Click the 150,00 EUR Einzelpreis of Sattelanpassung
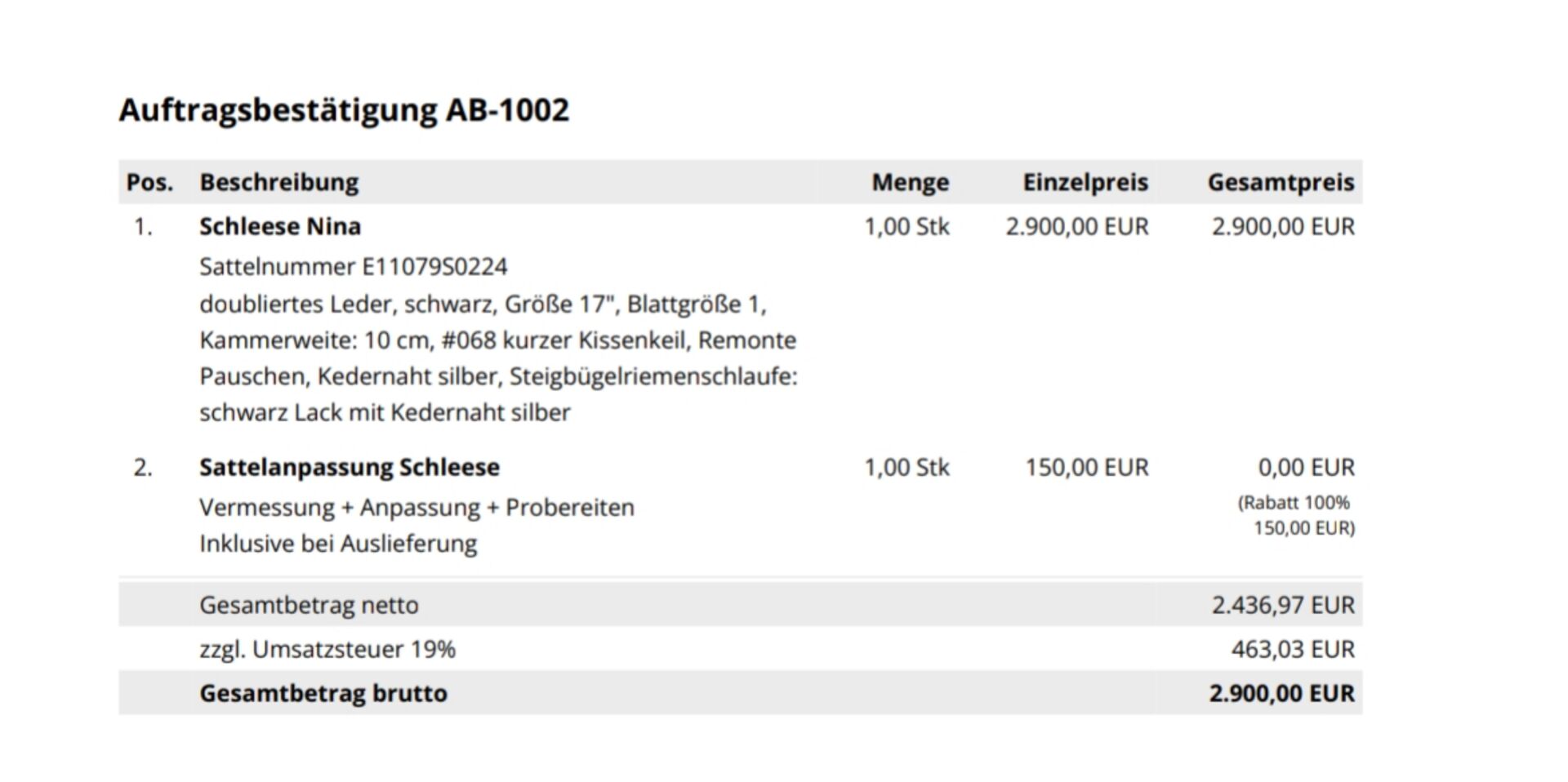 1086,467
